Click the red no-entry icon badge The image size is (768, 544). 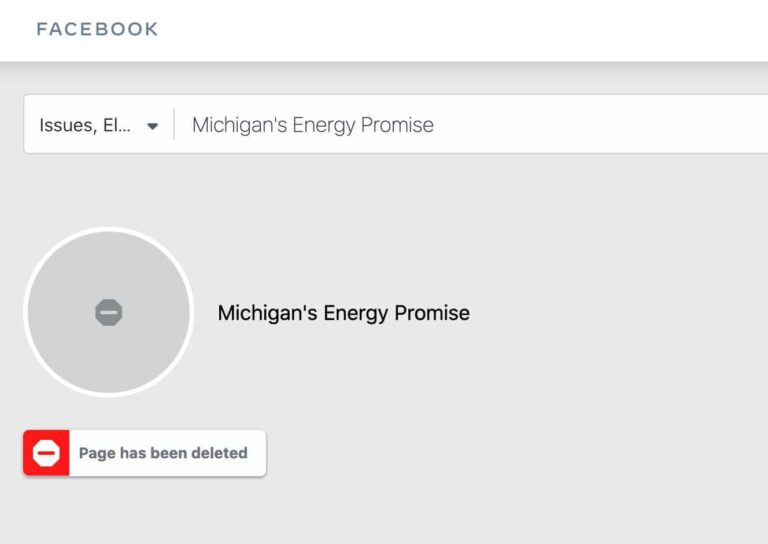coord(46,453)
